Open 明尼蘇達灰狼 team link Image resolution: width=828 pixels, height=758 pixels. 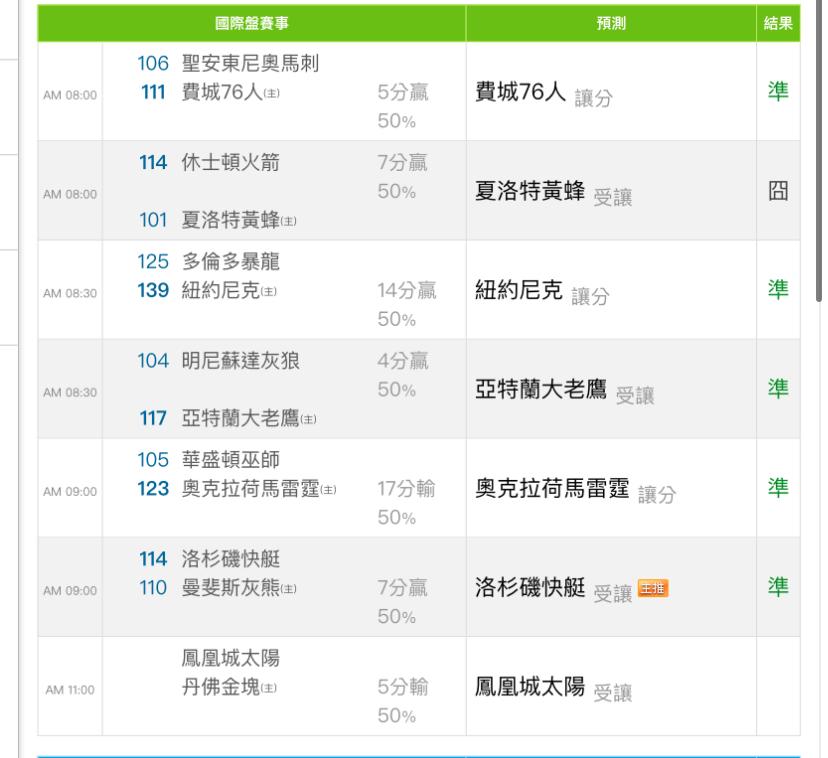click(240, 361)
